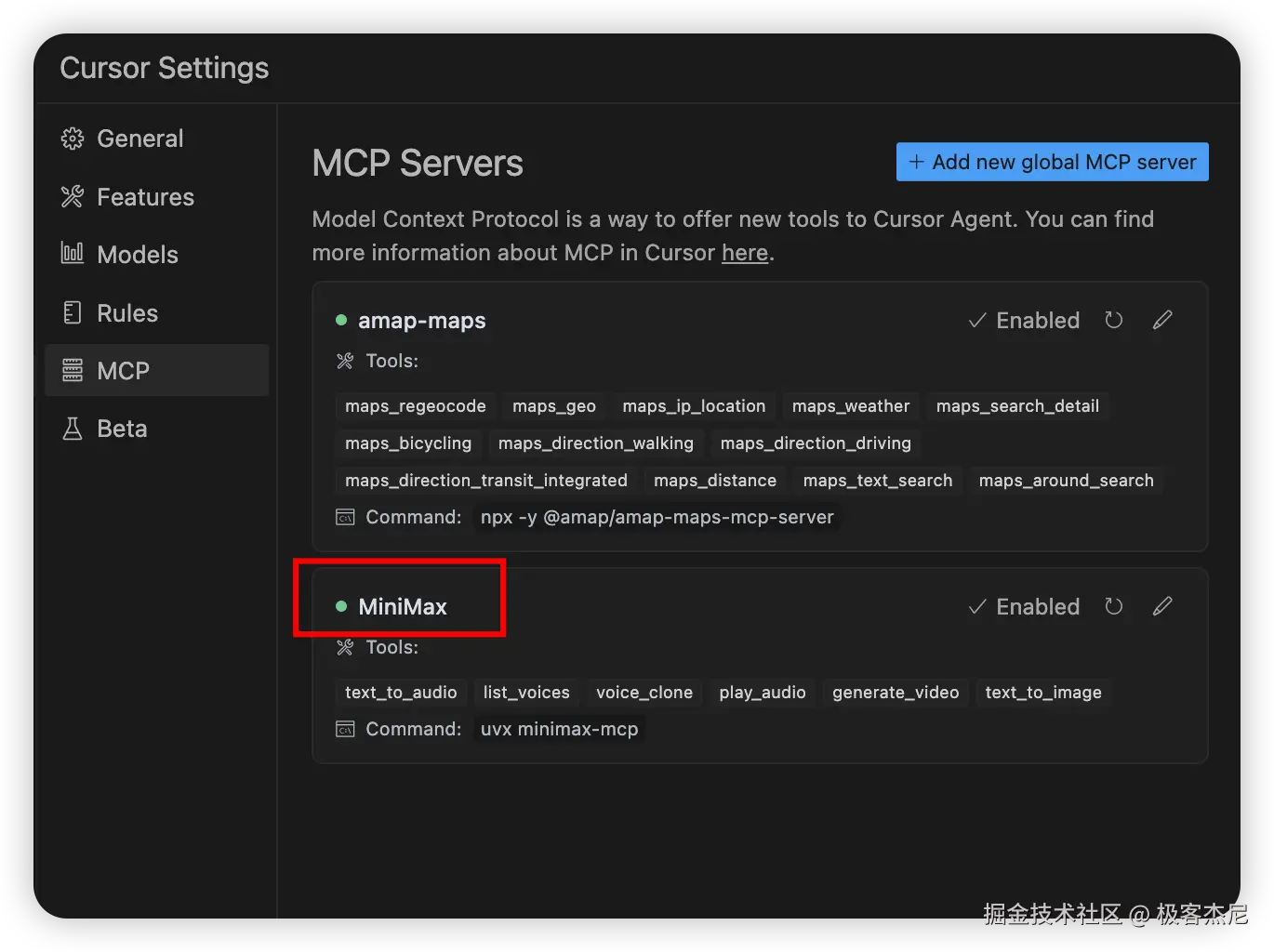
Task: Click the uvx minimax-mcp command
Action: pos(560,729)
